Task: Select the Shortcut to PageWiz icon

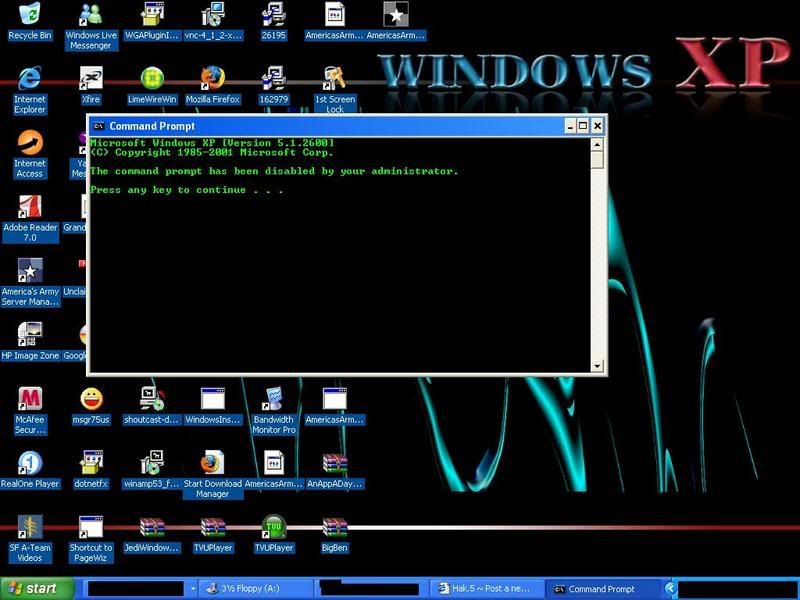Action: (91, 539)
